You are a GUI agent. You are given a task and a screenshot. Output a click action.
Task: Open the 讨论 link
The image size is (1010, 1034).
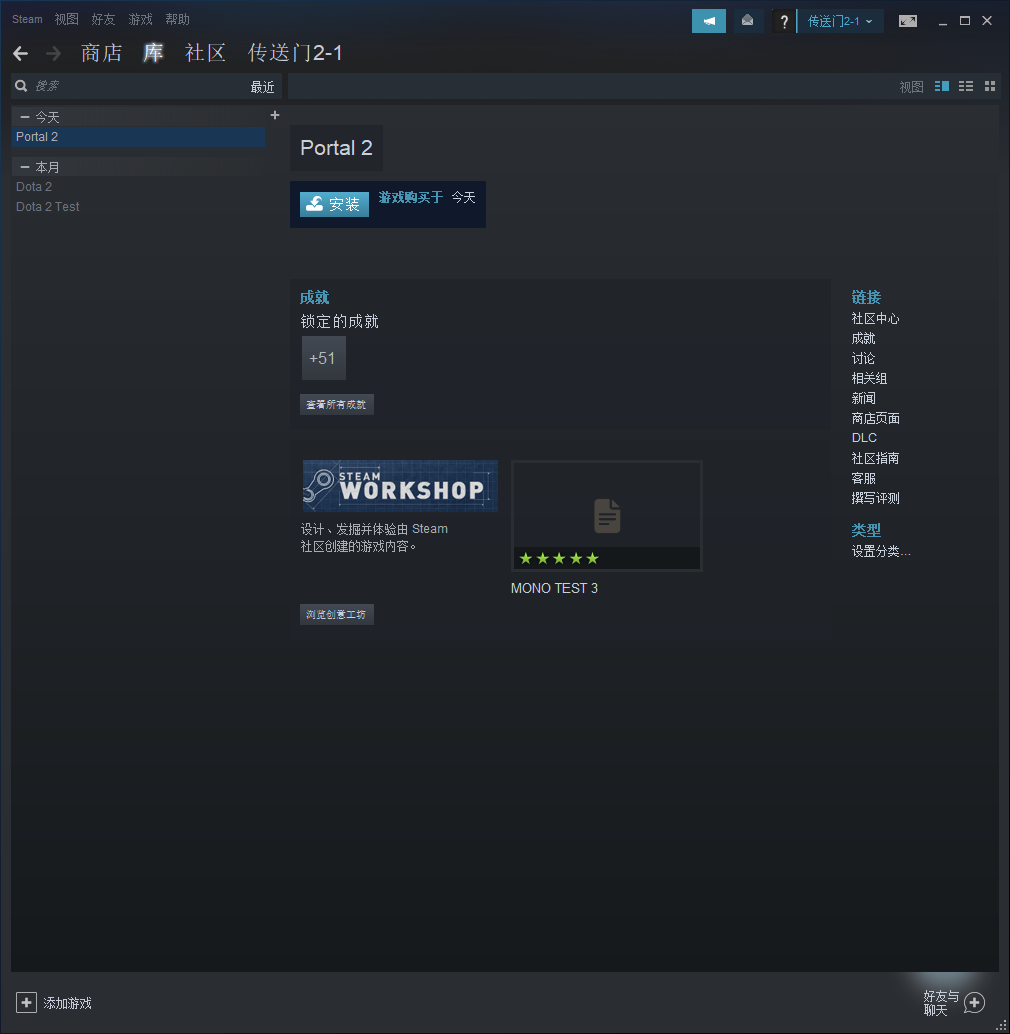pyautogui.click(x=864, y=358)
